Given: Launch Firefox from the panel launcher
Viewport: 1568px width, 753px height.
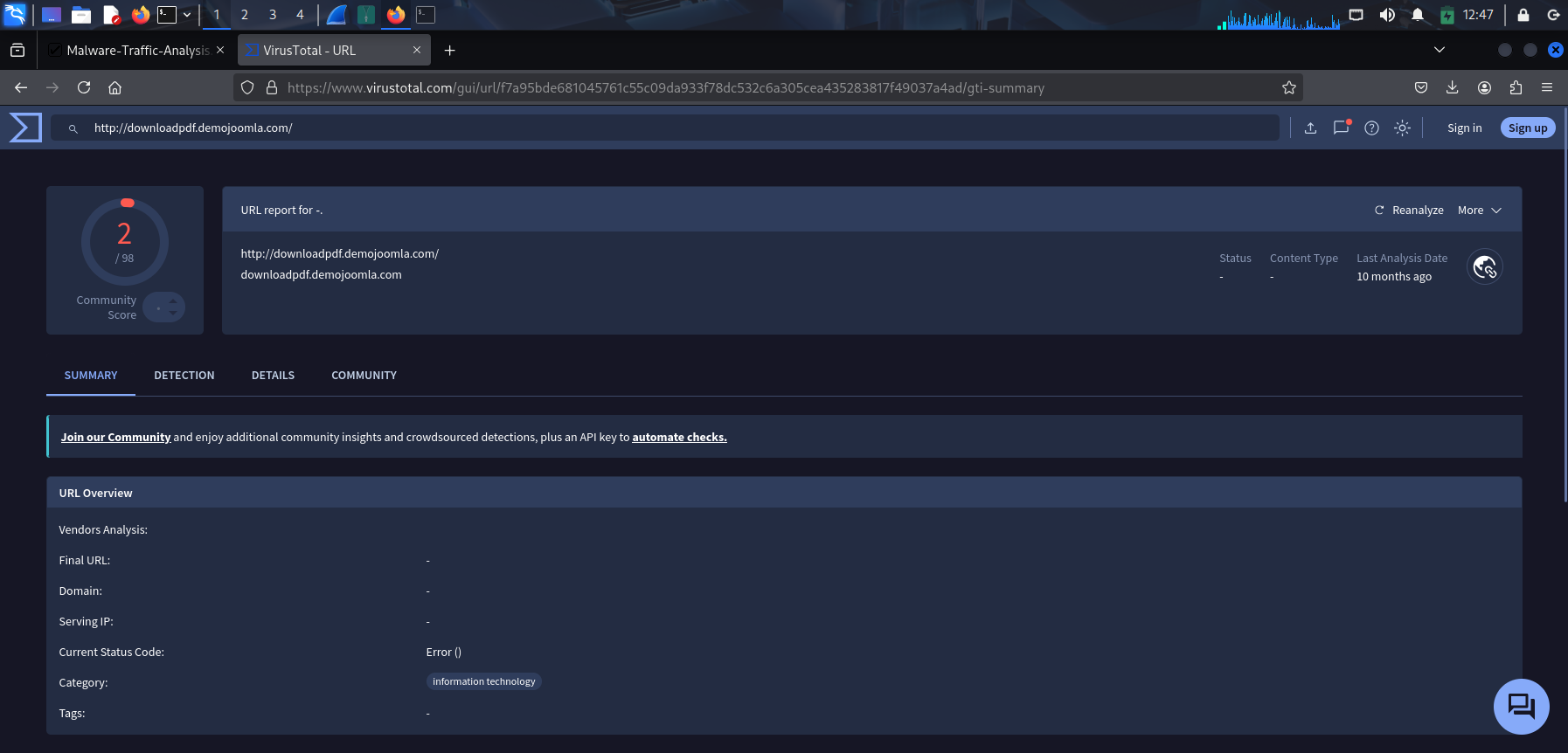Looking at the screenshot, I should (140, 15).
